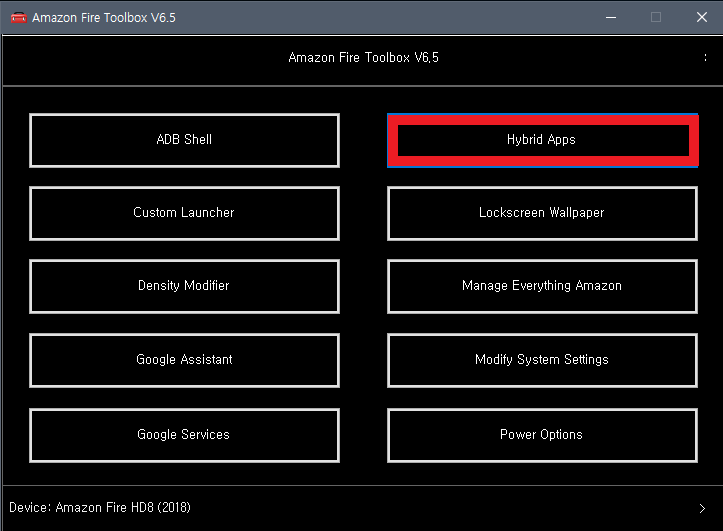Viewport: 723px width, 531px height.
Task: Click the Amazon Fire Toolbox V6.5 header title
Action: click(x=363, y=58)
